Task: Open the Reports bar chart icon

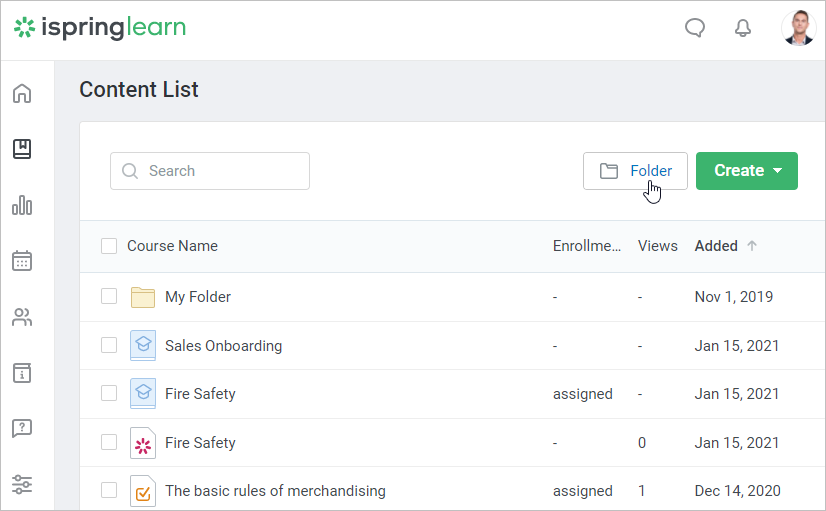Action: point(22,205)
